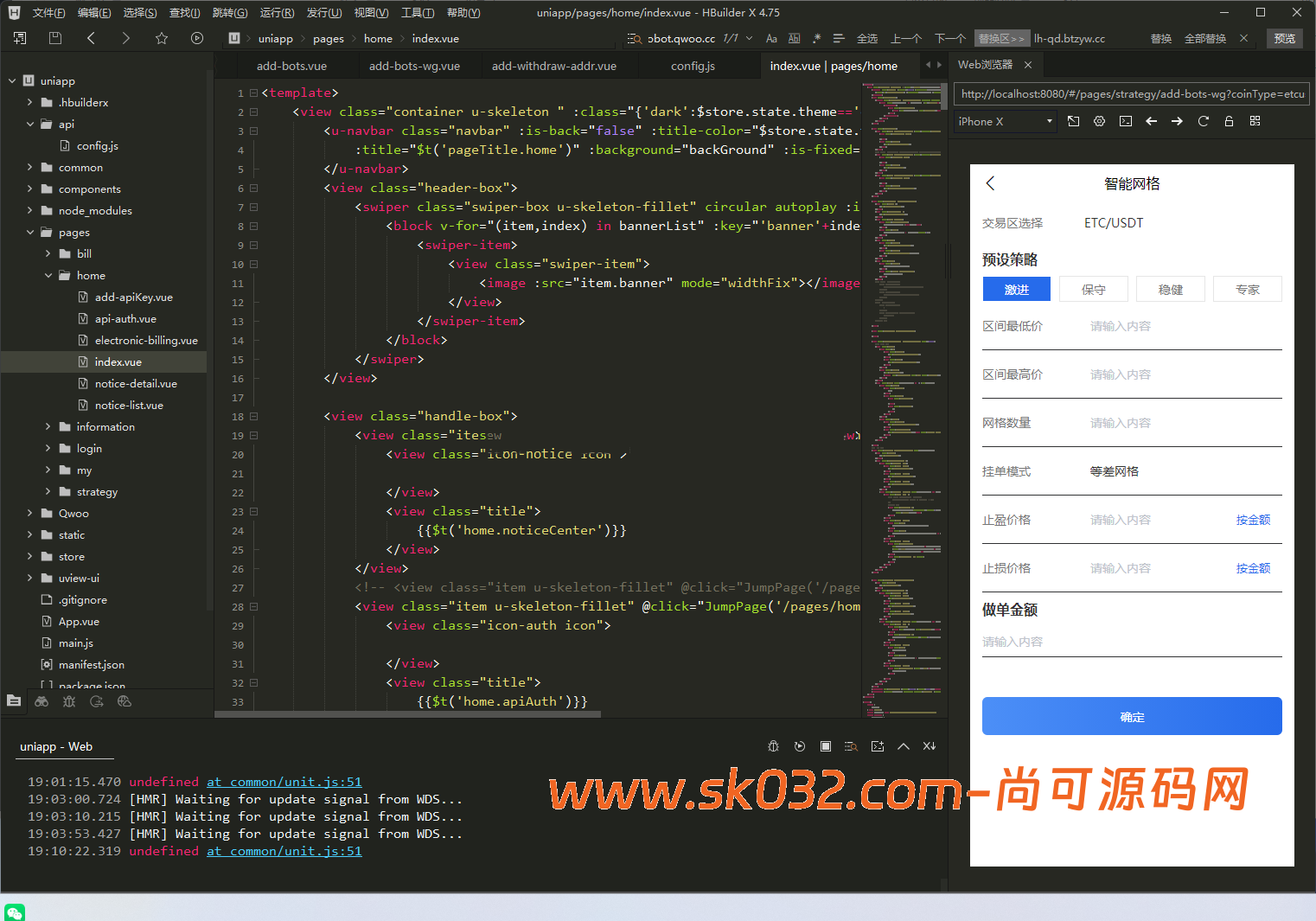Screen dimensions: 1316x921
Task: Open the iPhone X device dropdown
Action: [1006, 121]
